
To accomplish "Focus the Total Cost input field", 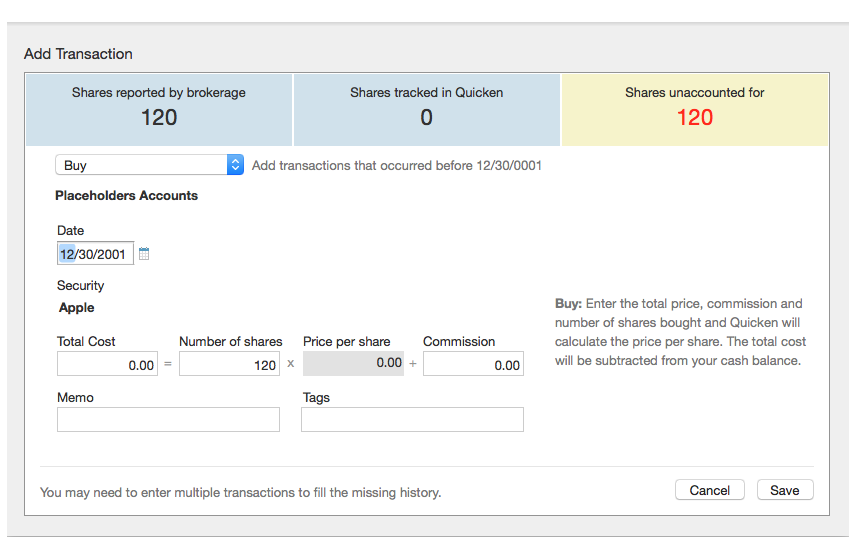I will [108, 364].
